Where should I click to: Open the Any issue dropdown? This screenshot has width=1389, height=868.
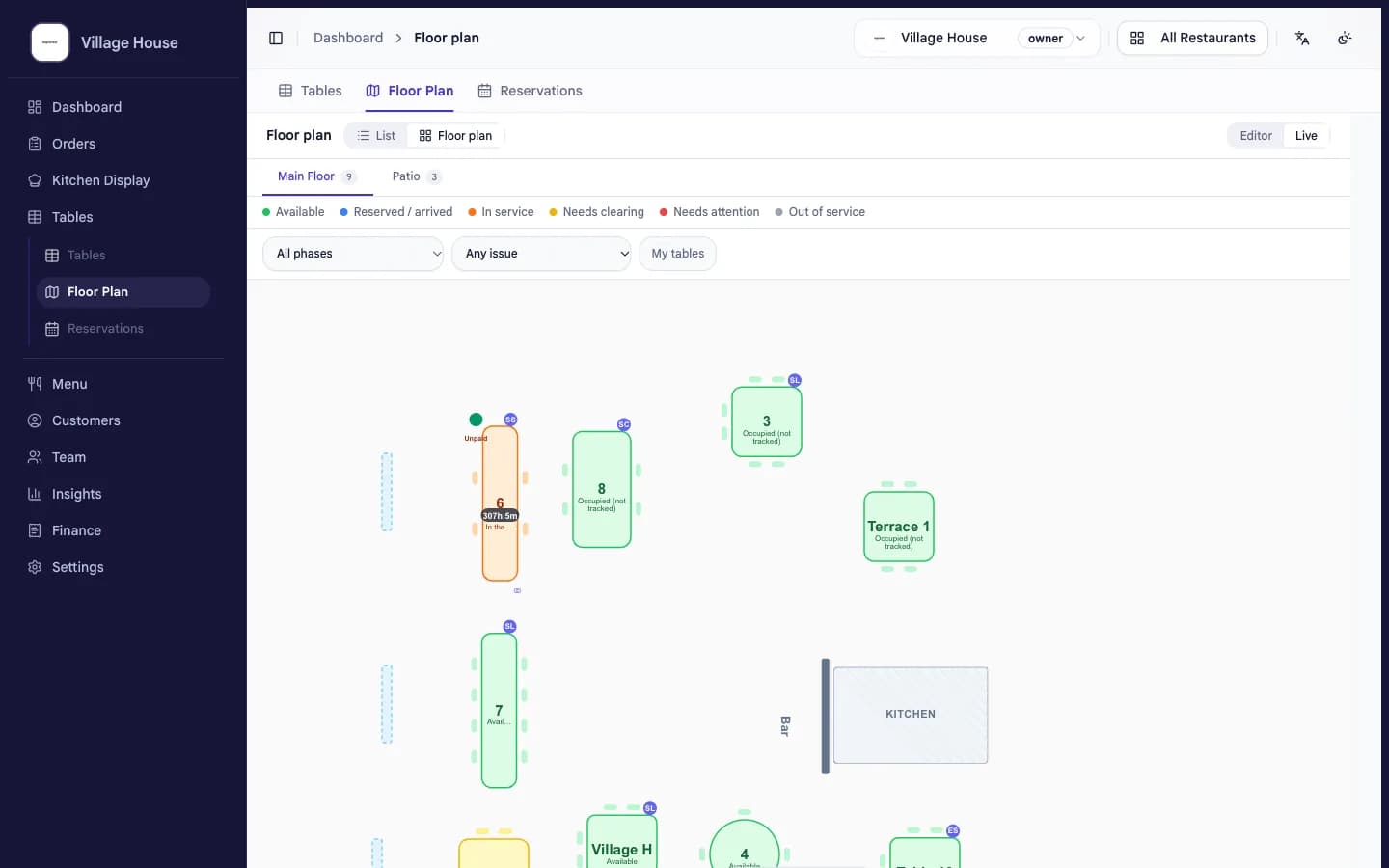541,254
